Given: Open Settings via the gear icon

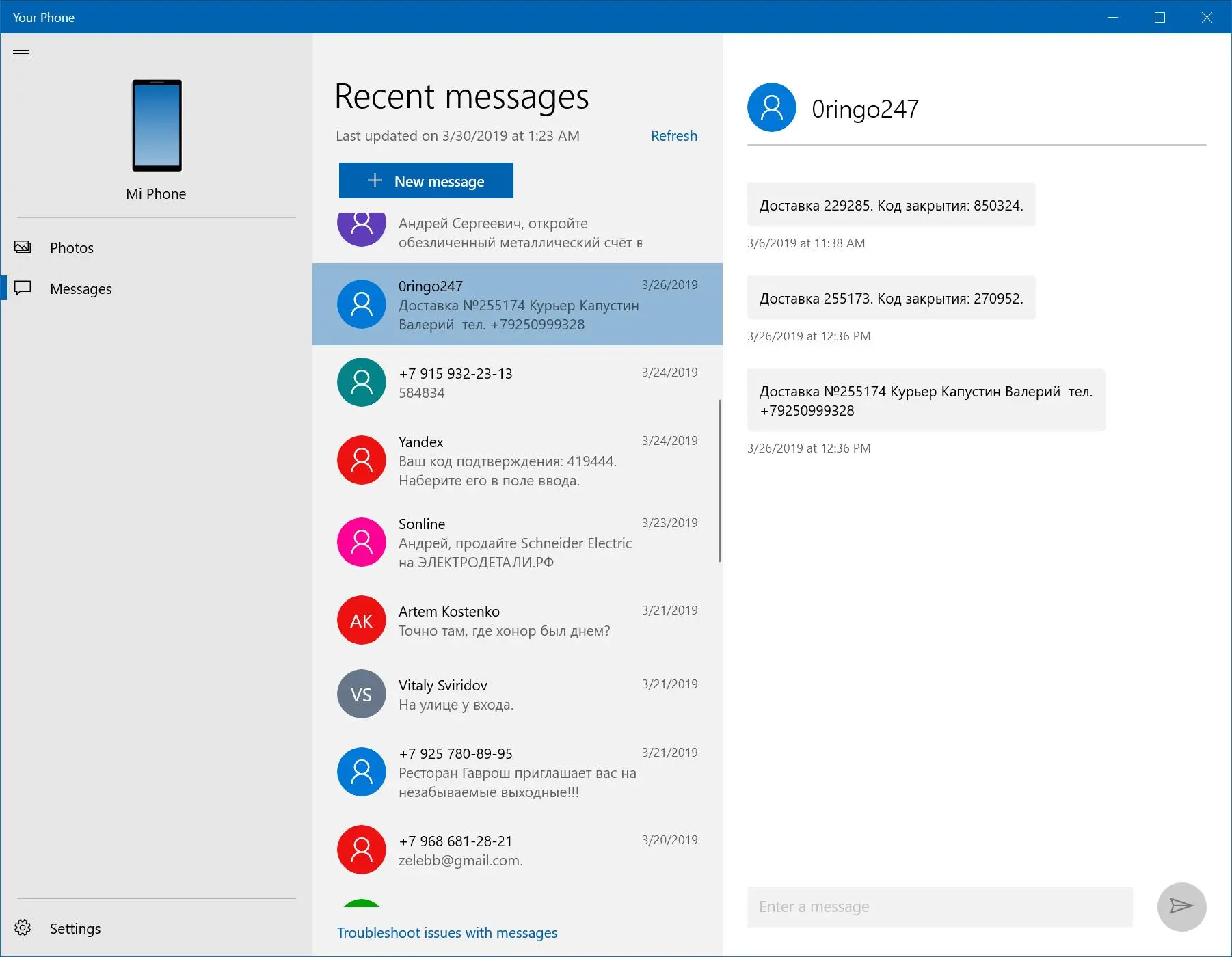Looking at the screenshot, I should point(23,928).
